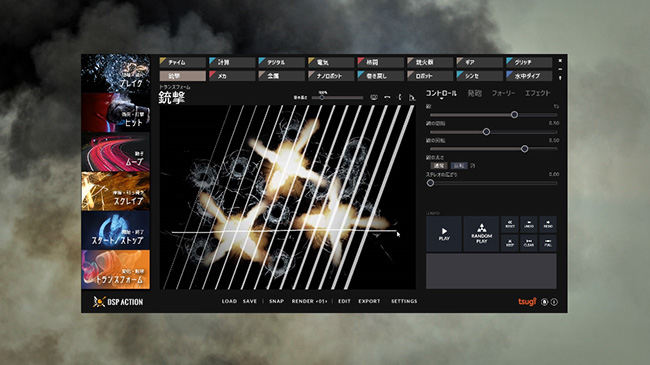
Task: Select the dark toggle option next to 通常
Action: point(459,165)
